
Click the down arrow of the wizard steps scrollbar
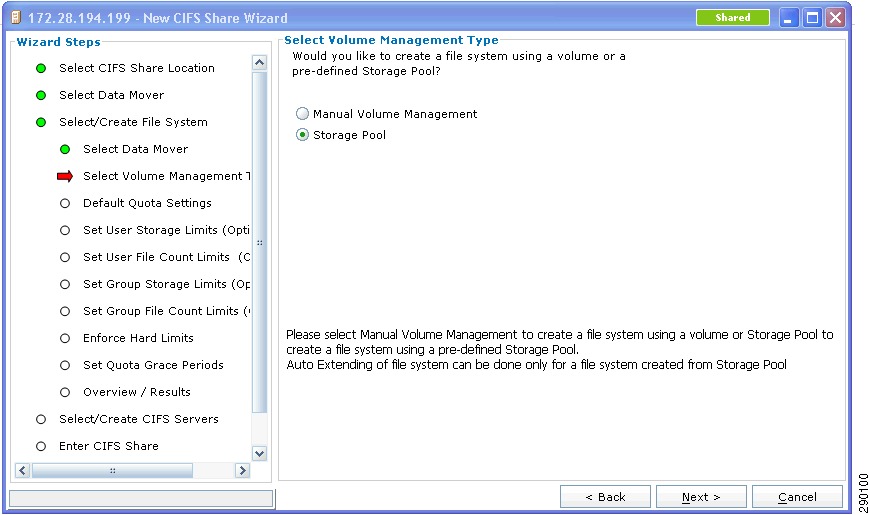pyautogui.click(x=259, y=453)
